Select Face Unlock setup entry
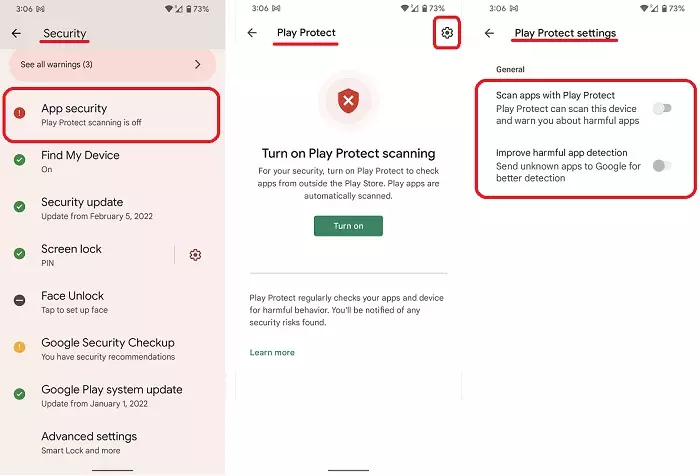This screenshot has width=700, height=476. (x=112, y=302)
